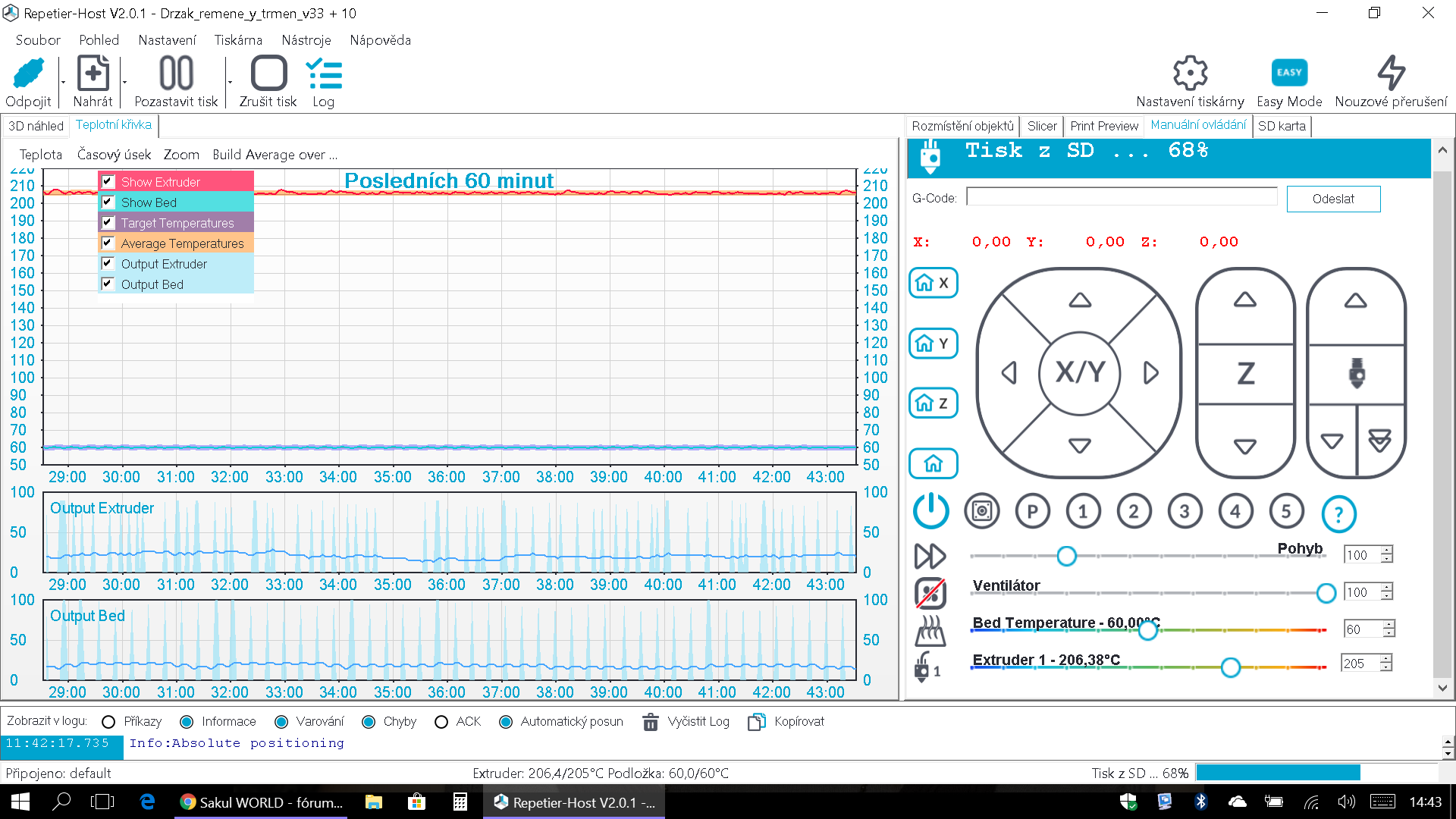Click the power toggle icon
The height and width of the screenshot is (819, 1456).
tap(930, 511)
